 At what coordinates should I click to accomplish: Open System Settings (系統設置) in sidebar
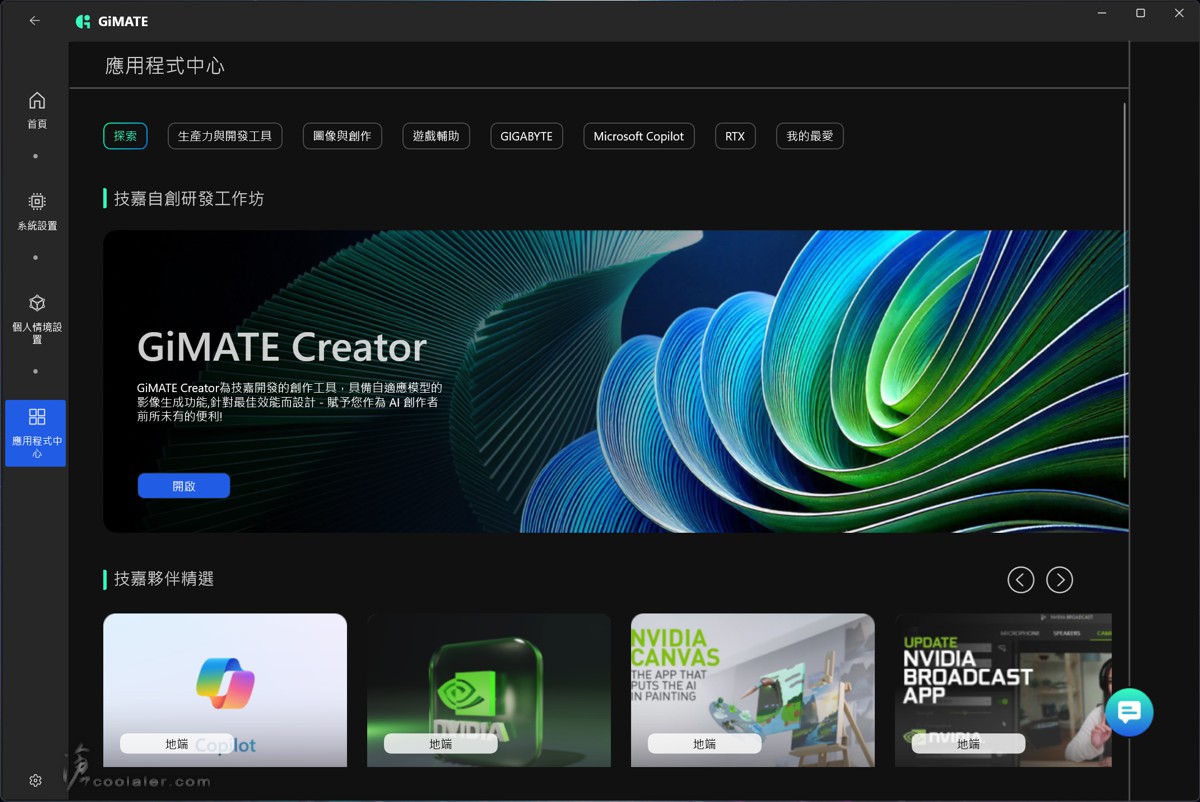click(x=36, y=212)
